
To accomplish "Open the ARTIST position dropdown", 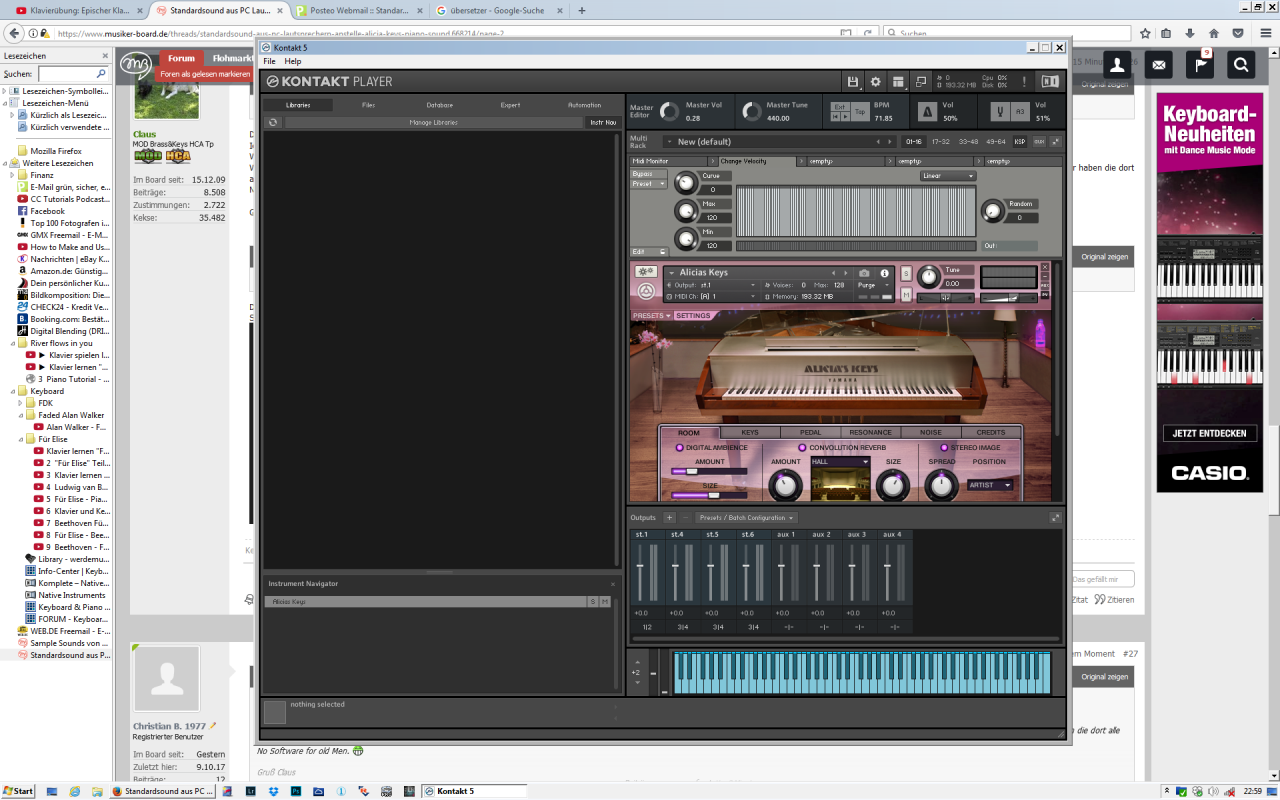I will [990, 485].
